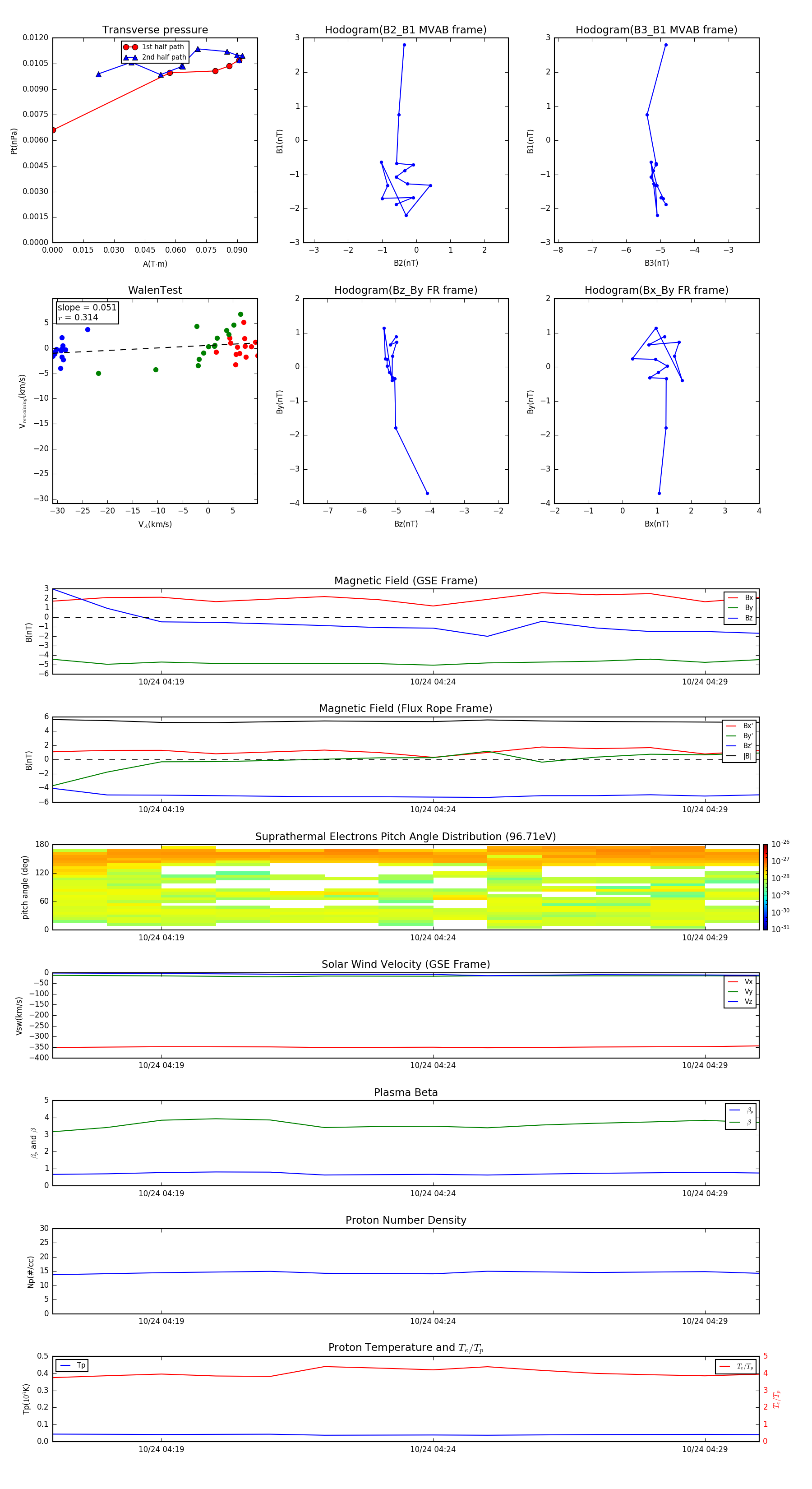Click '10/24 04:24' tick under Proton Temperature panel
Image resolution: width=812 pixels, height=1489 pixels.
(433, 1449)
